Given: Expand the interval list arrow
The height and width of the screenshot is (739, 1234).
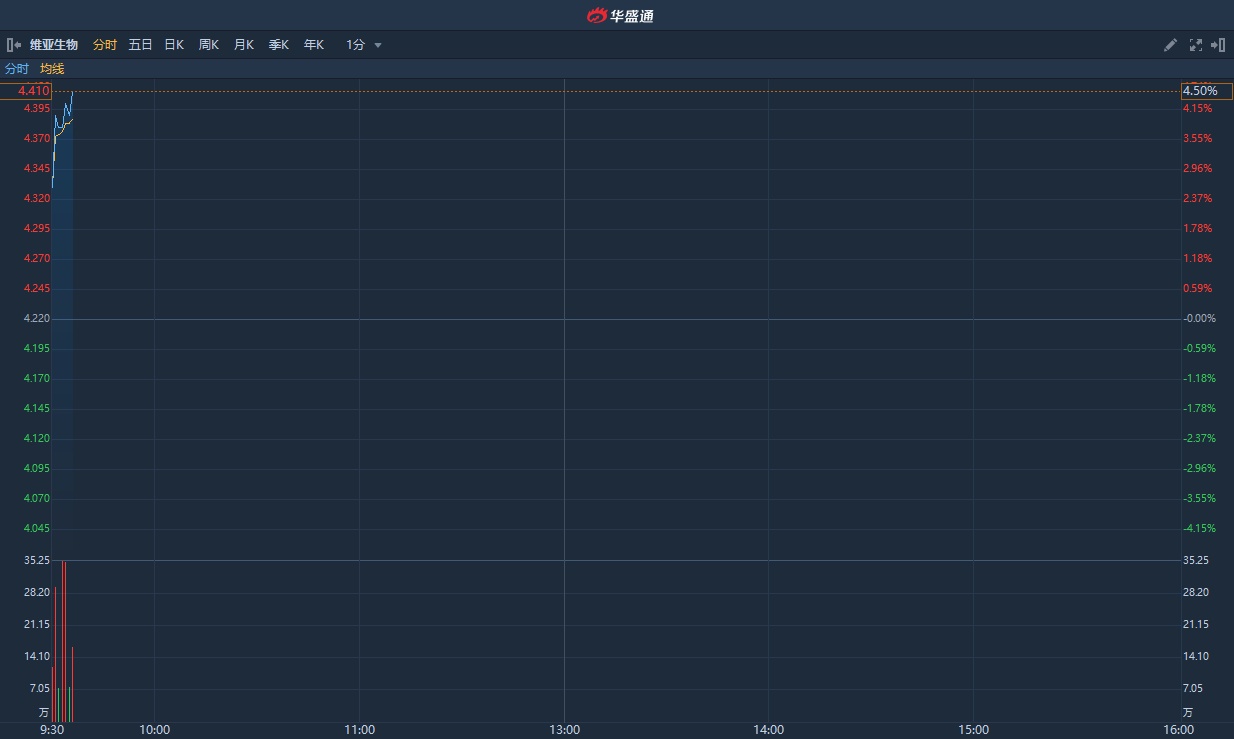Looking at the screenshot, I should tap(378, 45).
